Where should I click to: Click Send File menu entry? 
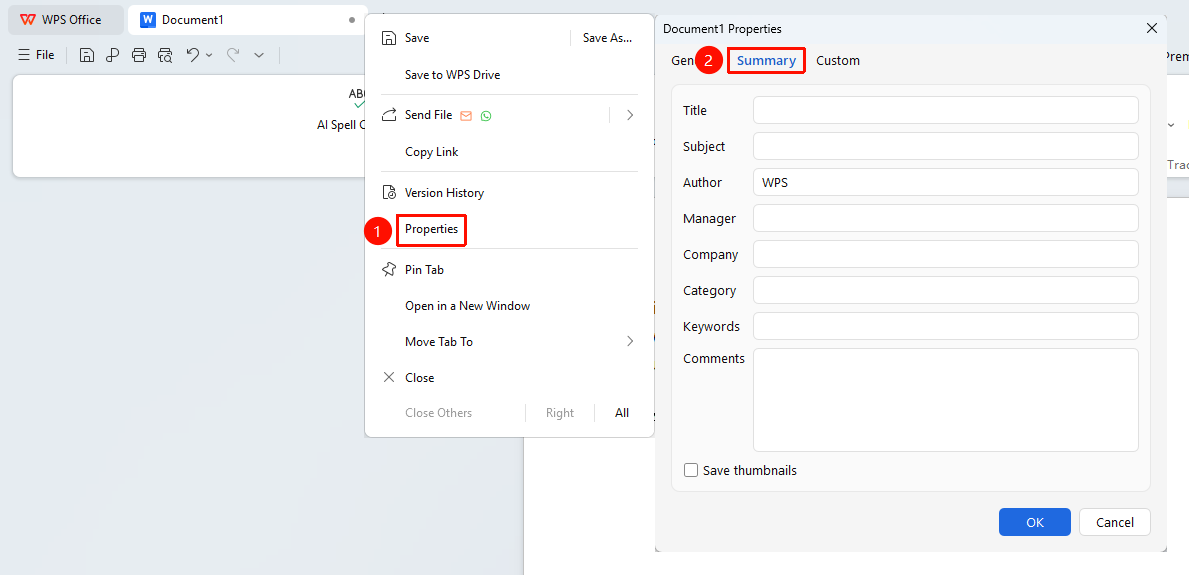pos(428,115)
